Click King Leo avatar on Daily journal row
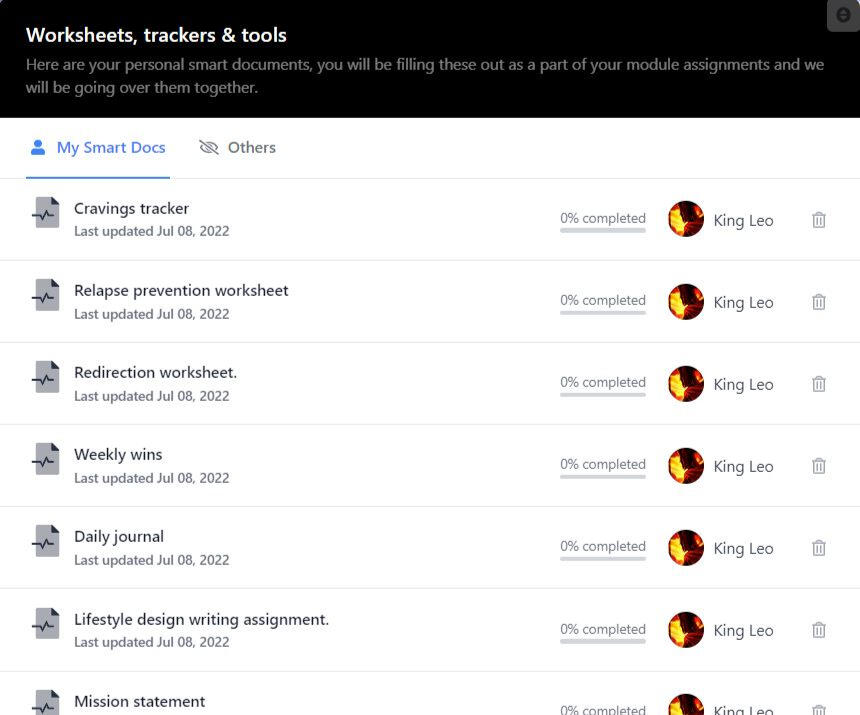 pyautogui.click(x=686, y=547)
